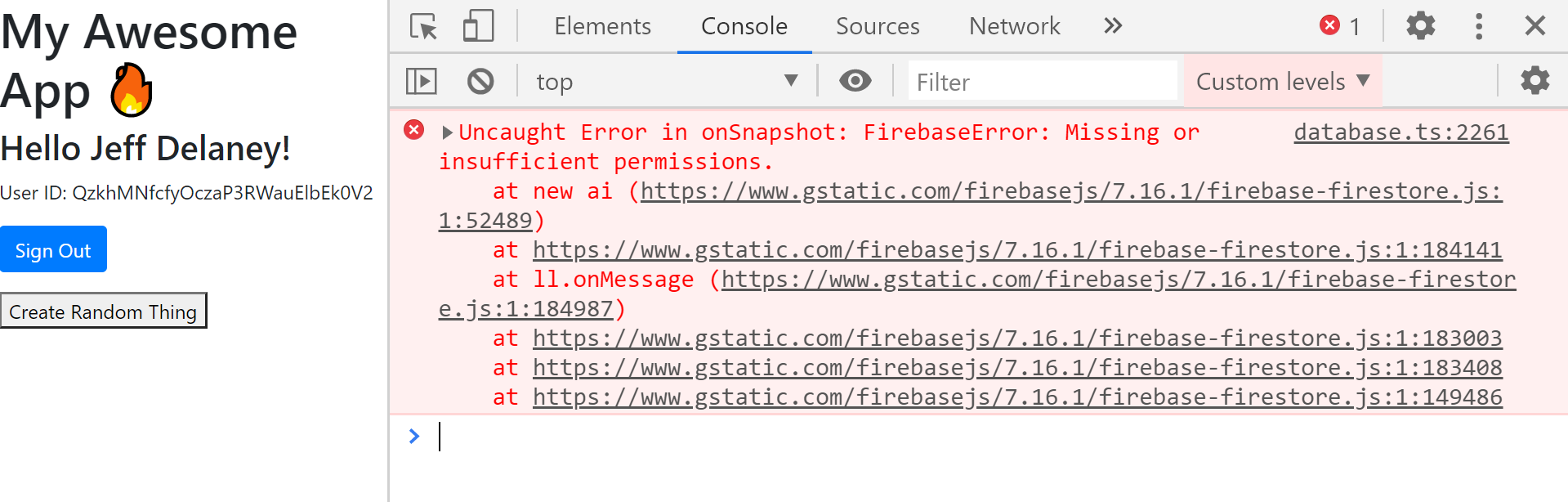Open the console settings gear on the right
The image size is (1568, 502).
point(1534,81)
